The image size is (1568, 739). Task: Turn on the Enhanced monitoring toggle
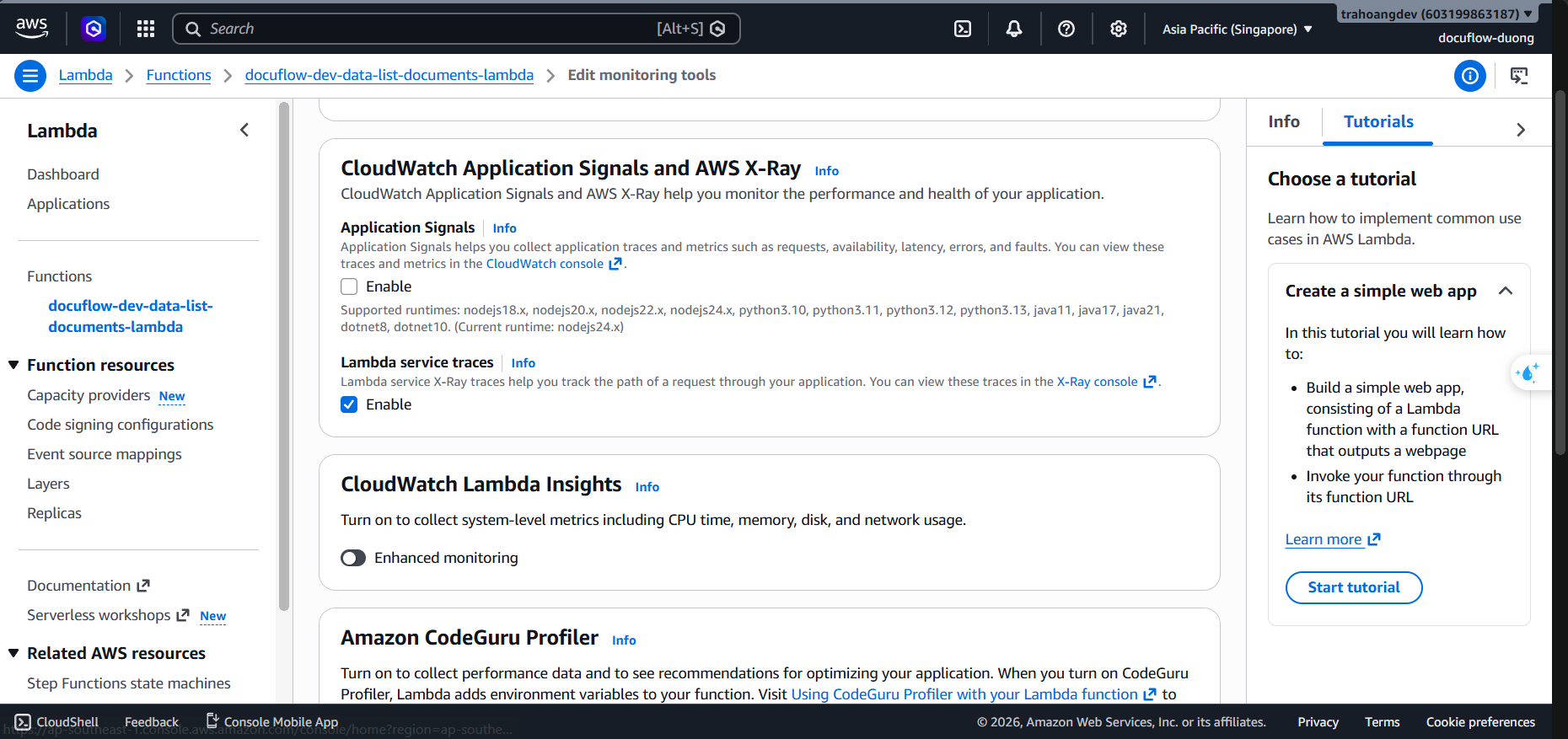click(353, 558)
